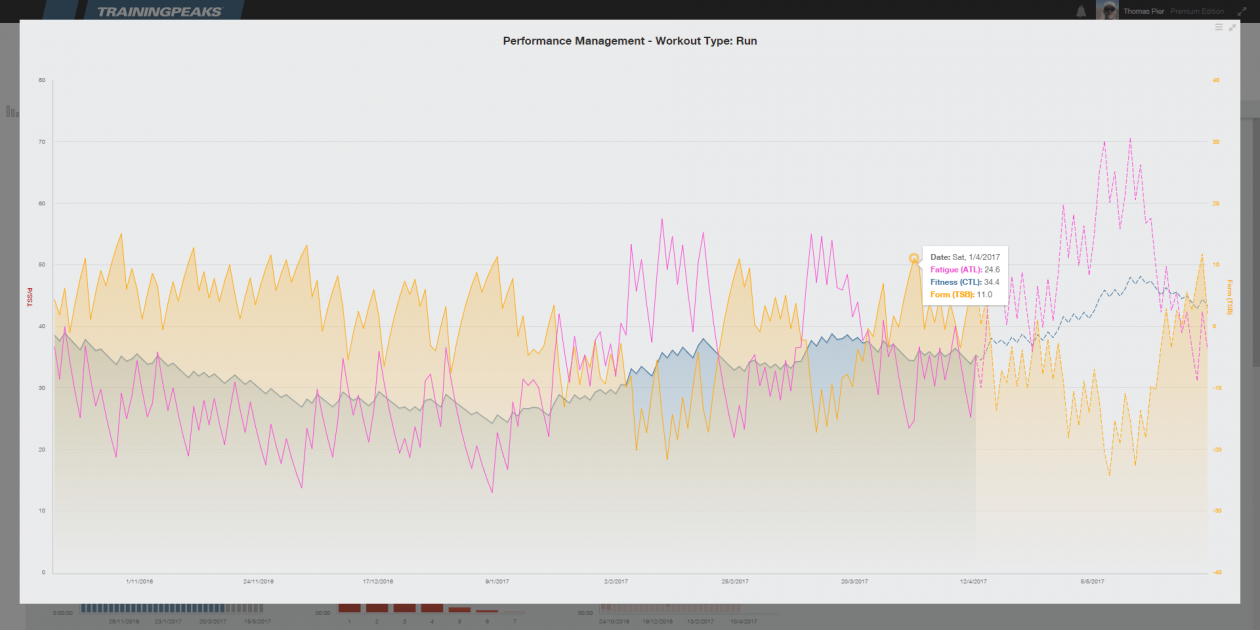Toggle the Fatigue (ATL) series in the tooltip
Screen dimensions: 1260x630
click(956, 269)
